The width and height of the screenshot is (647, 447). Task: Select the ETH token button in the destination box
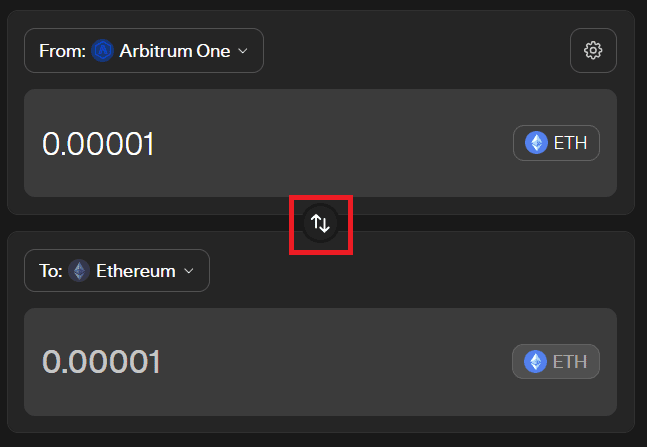(x=556, y=361)
